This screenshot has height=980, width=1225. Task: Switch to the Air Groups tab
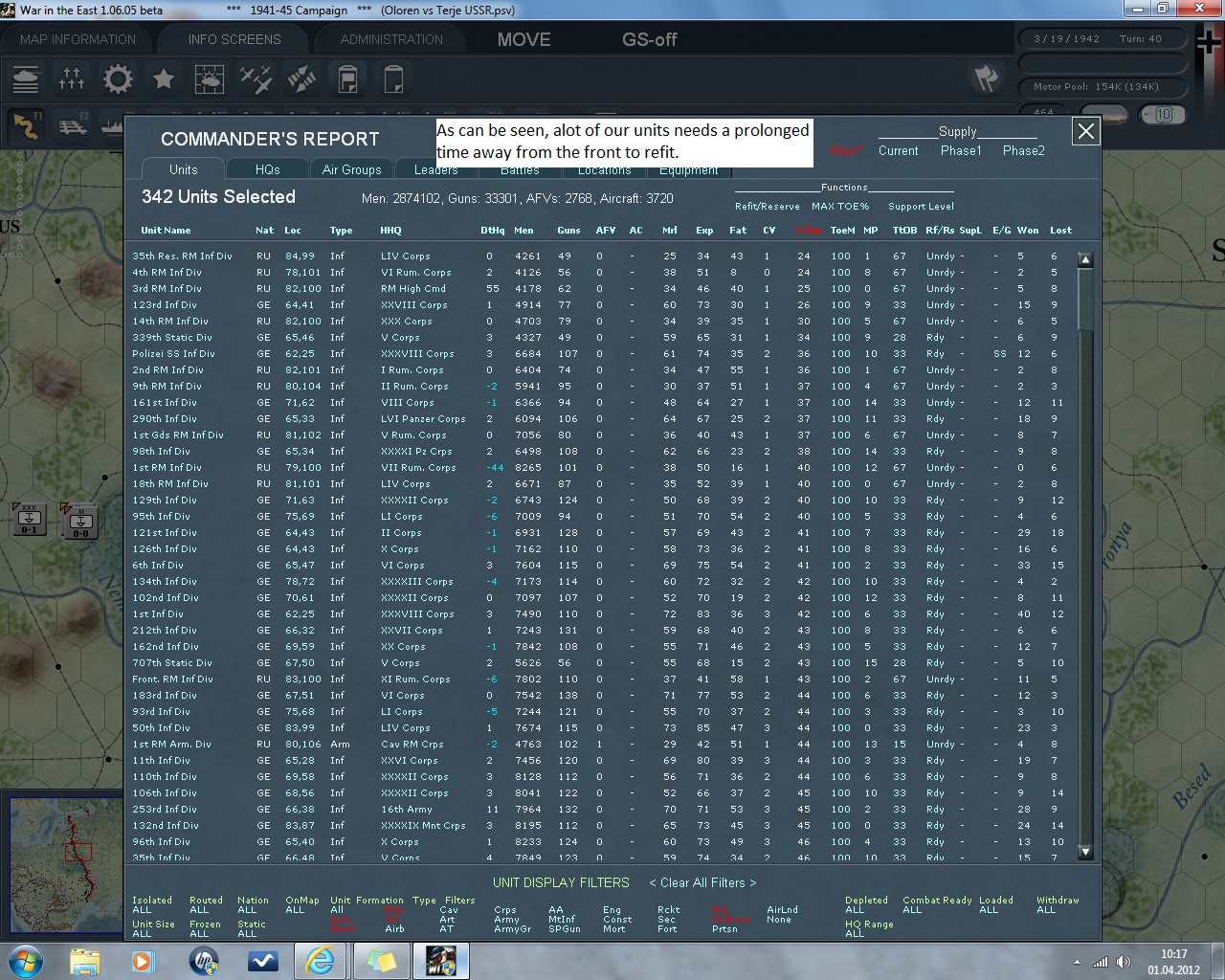coord(351,169)
